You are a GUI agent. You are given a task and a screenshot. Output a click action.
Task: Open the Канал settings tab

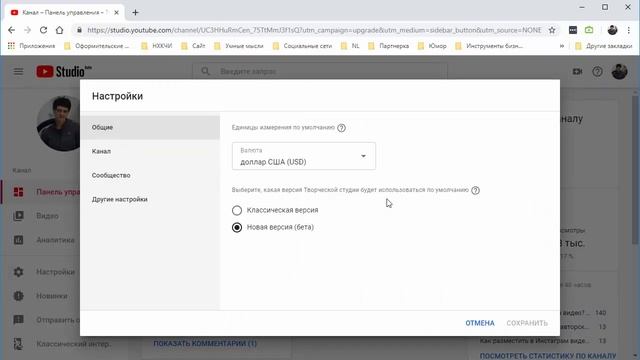[150, 151]
